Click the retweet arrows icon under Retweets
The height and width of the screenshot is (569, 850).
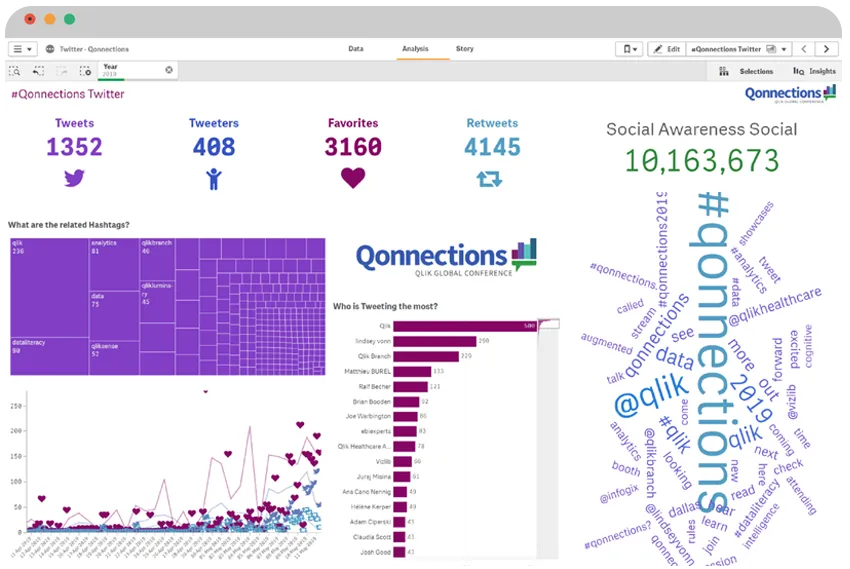[490, 179]
